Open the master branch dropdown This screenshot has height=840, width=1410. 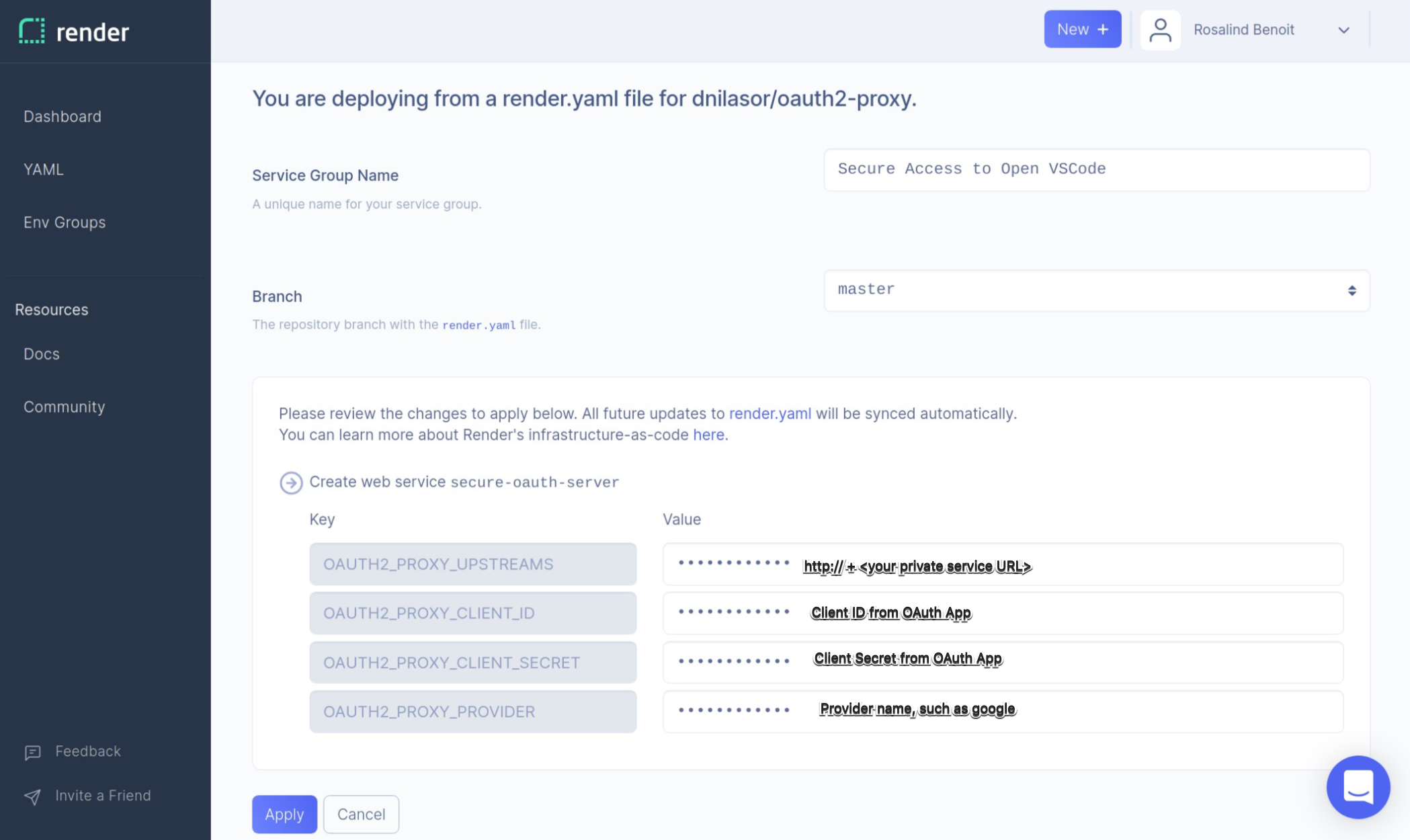coord(1095,290)
